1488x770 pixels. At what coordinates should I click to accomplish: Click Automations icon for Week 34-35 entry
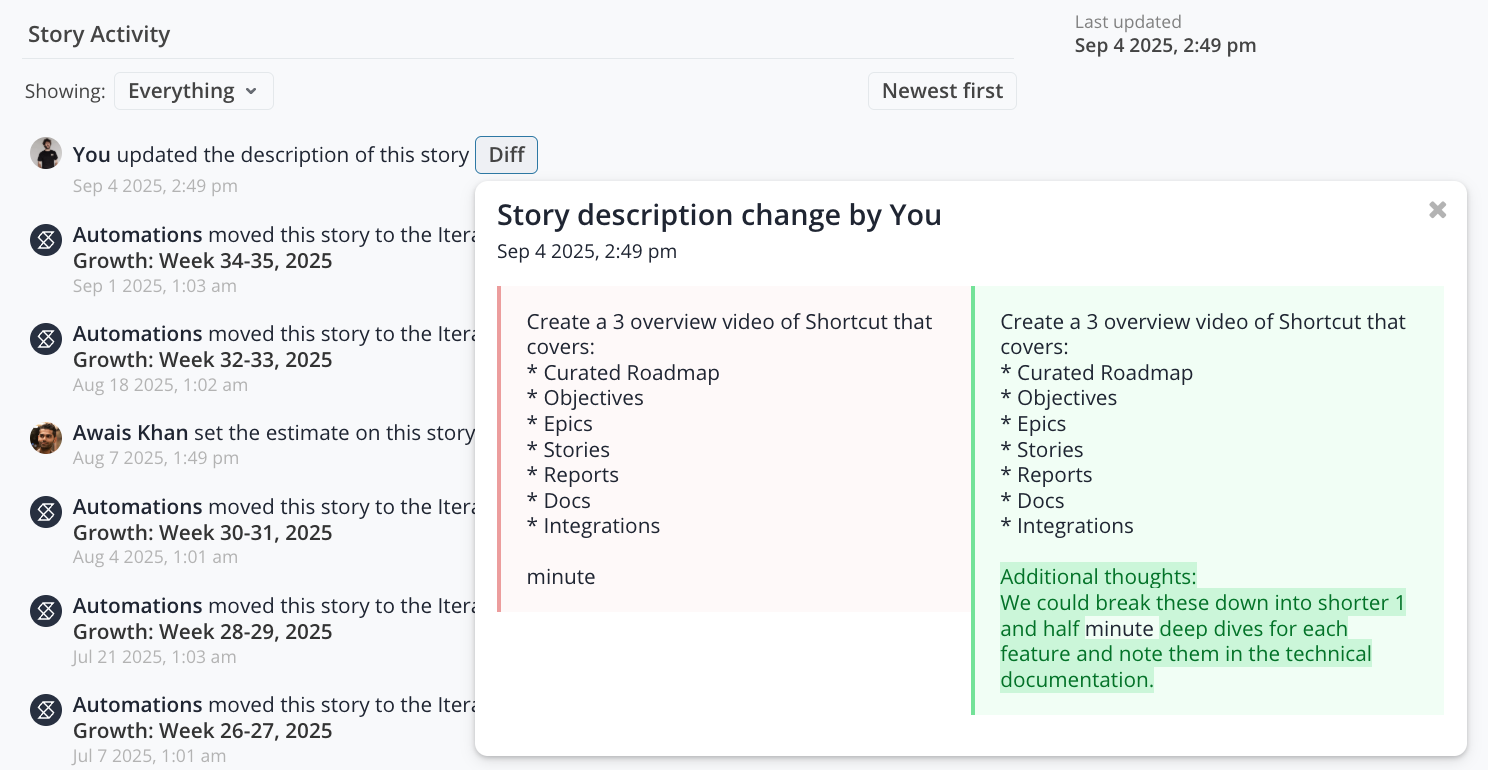click(x=46, y=240)
